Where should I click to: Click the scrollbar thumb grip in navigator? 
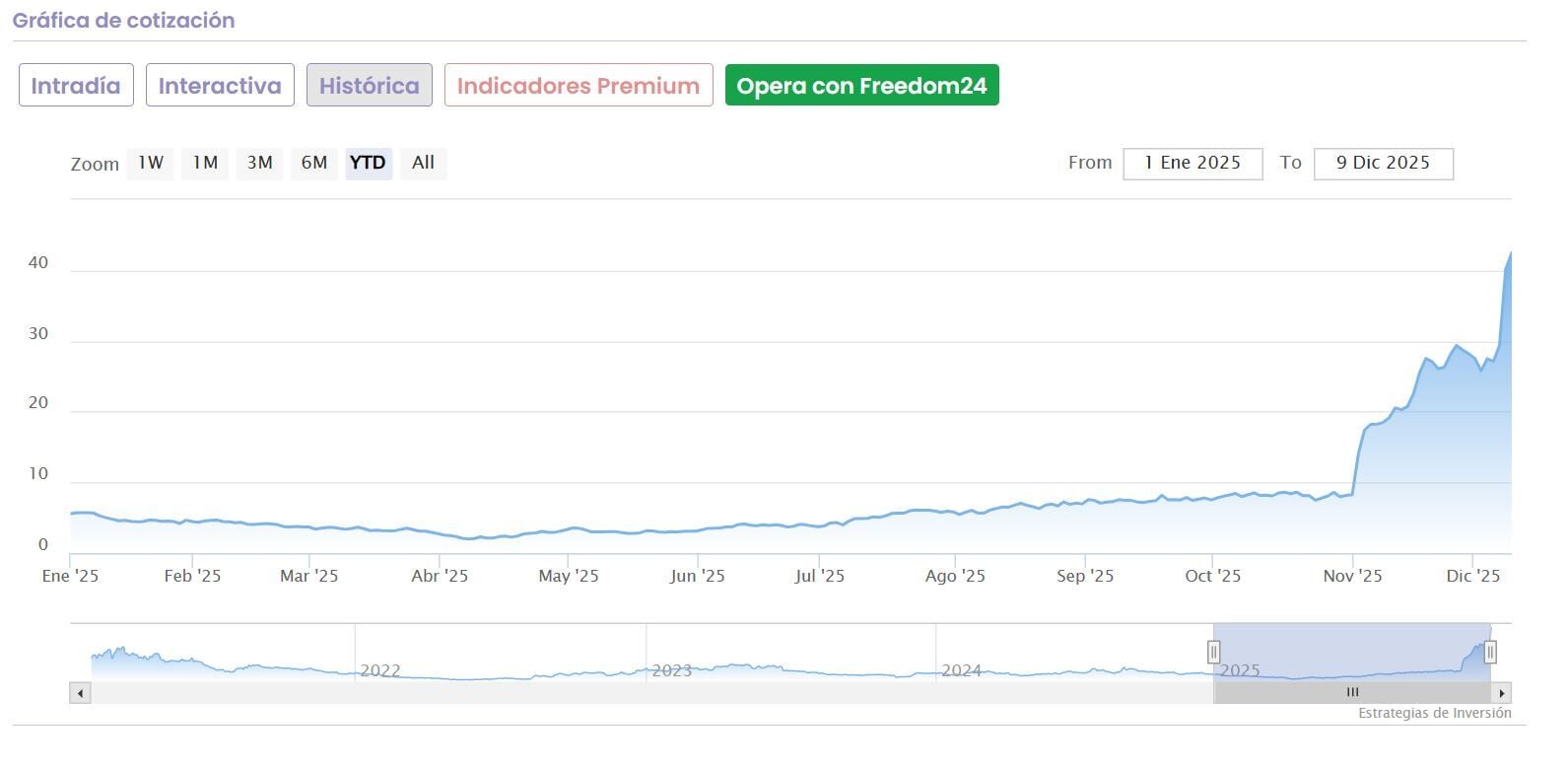(x=1352, y=693)
